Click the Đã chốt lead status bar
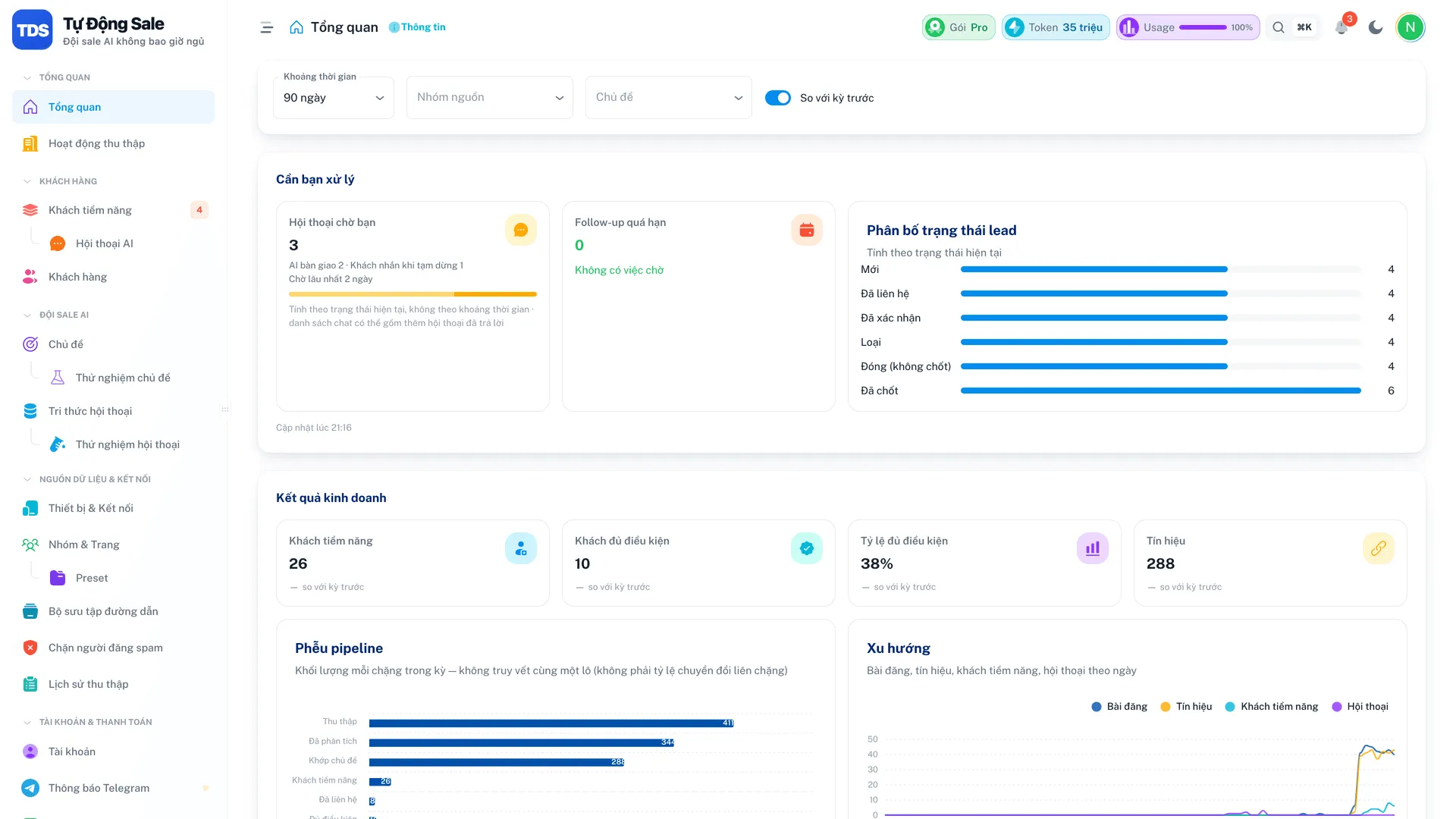1456x819 pixels. click(x=1161, y=391)
